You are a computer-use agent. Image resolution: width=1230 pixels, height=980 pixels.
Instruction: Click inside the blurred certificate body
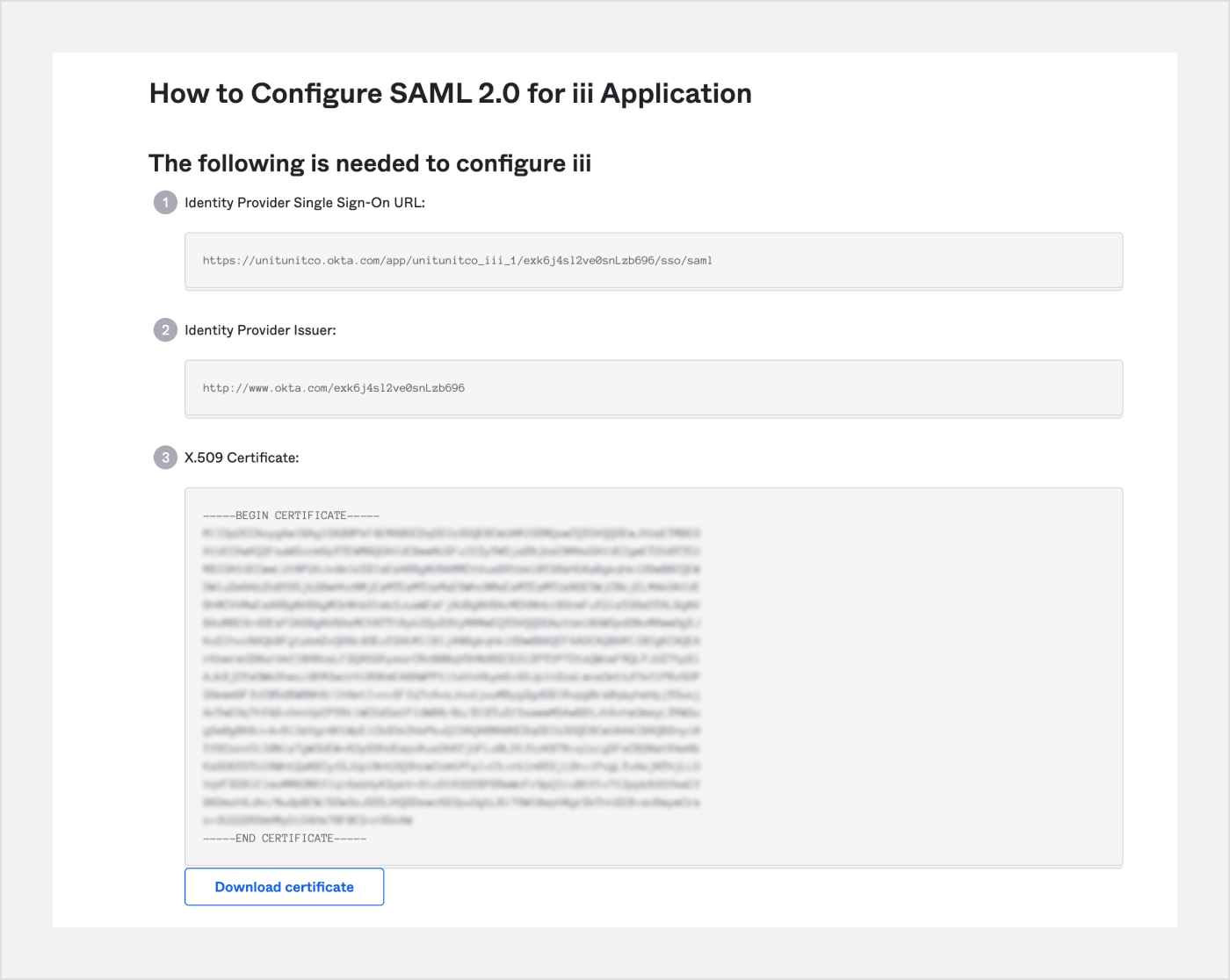(451, 676)
